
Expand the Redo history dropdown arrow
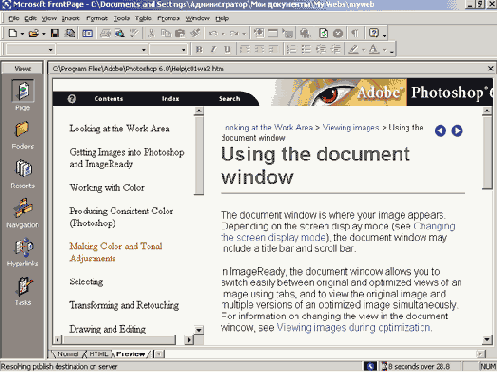pos(244,34)
